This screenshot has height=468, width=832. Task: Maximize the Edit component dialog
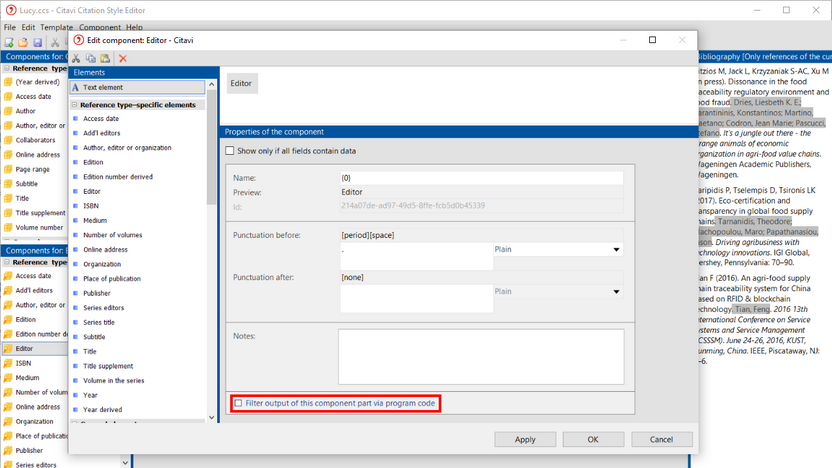click(652, 40)
